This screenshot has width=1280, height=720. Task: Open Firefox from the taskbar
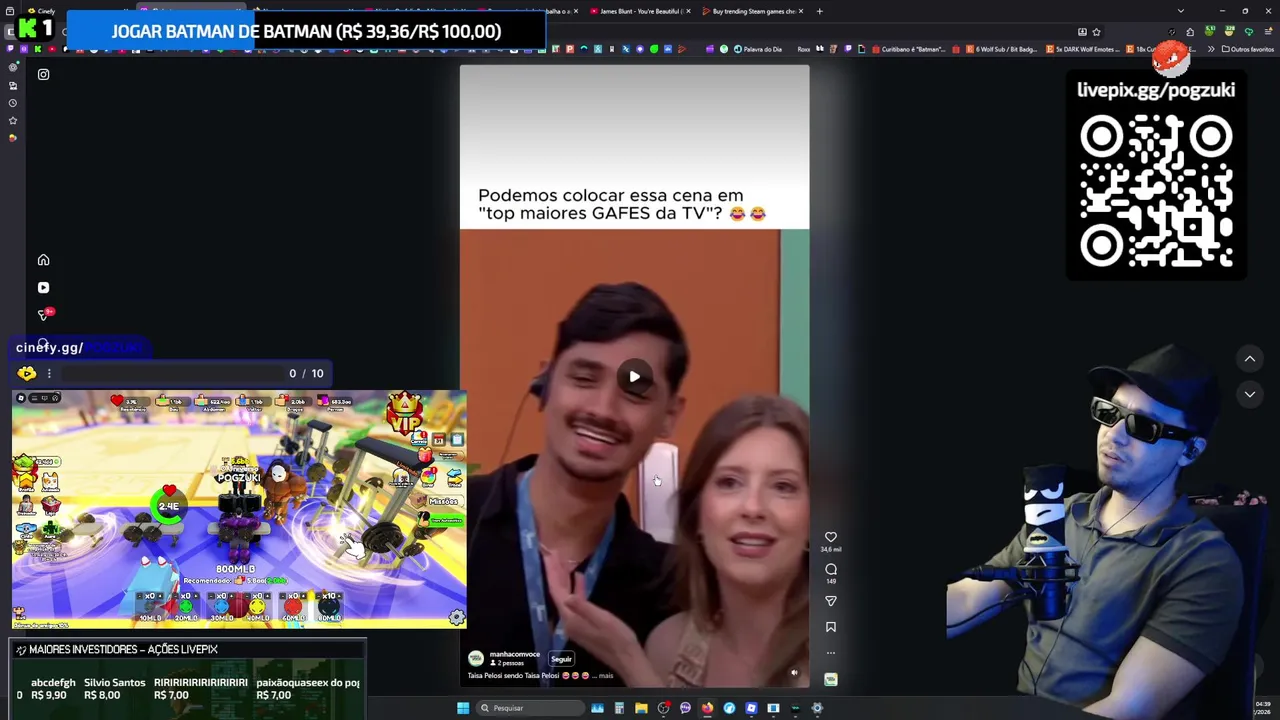pos(707,708)
